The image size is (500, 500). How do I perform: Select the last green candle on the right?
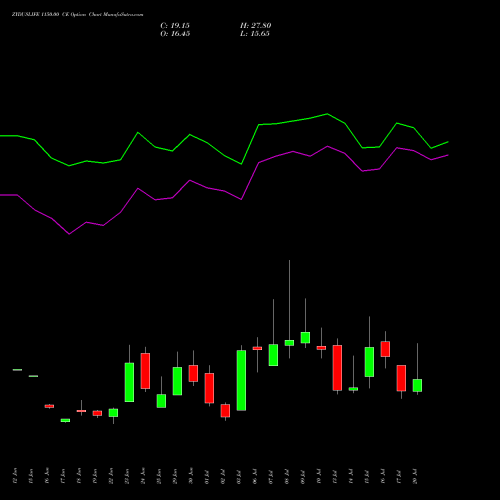[417, 385]
